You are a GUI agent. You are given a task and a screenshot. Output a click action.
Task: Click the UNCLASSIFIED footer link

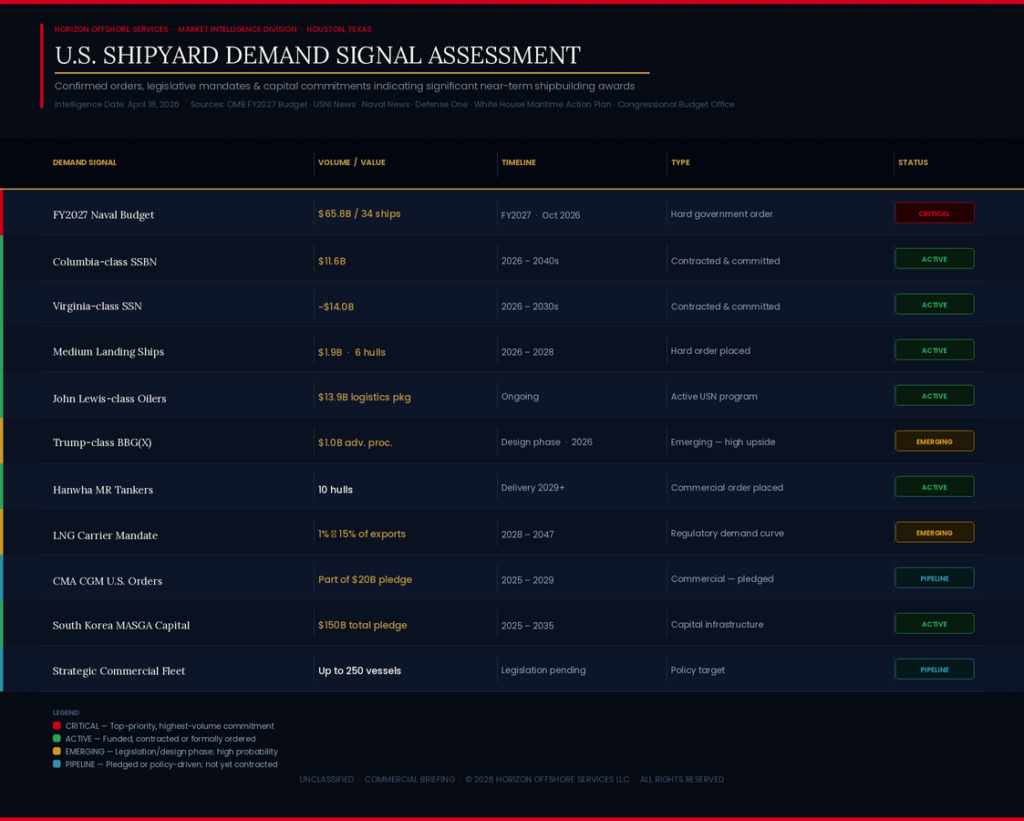click(x=326, y=779)
